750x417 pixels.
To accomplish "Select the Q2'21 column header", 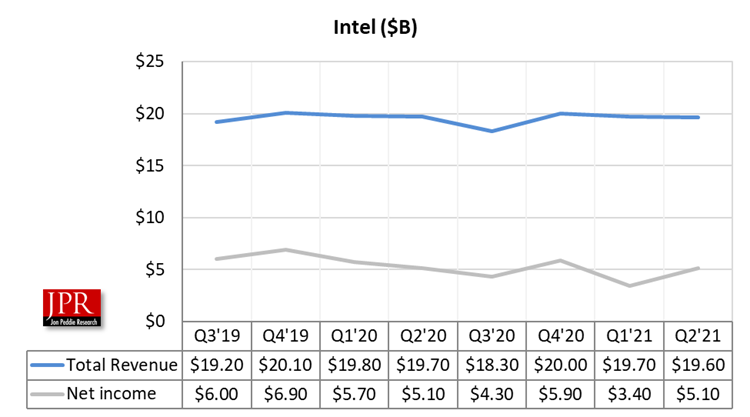I will [698, 336].
